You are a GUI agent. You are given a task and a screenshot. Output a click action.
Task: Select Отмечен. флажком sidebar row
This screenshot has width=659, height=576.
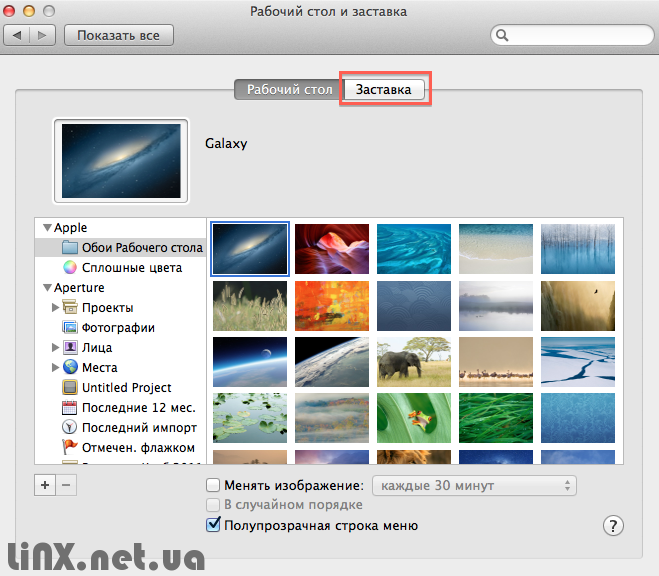pyautogui.click(x=121, y=448)
